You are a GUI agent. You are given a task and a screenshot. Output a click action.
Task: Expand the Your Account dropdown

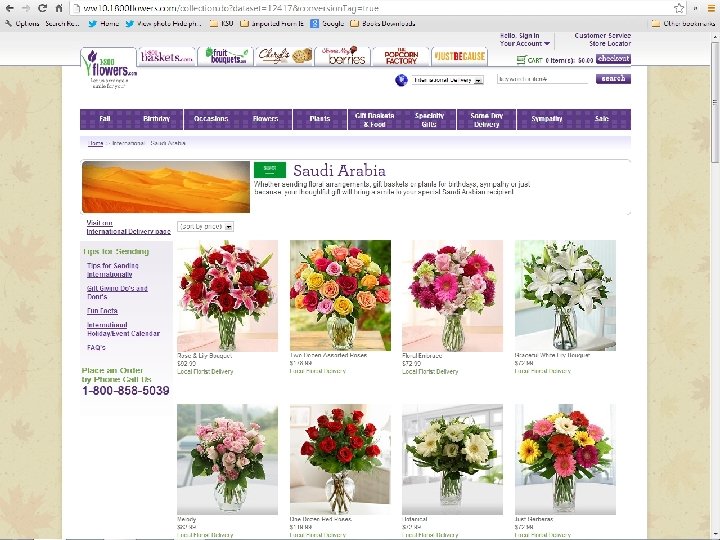click(x=524, y=44)
